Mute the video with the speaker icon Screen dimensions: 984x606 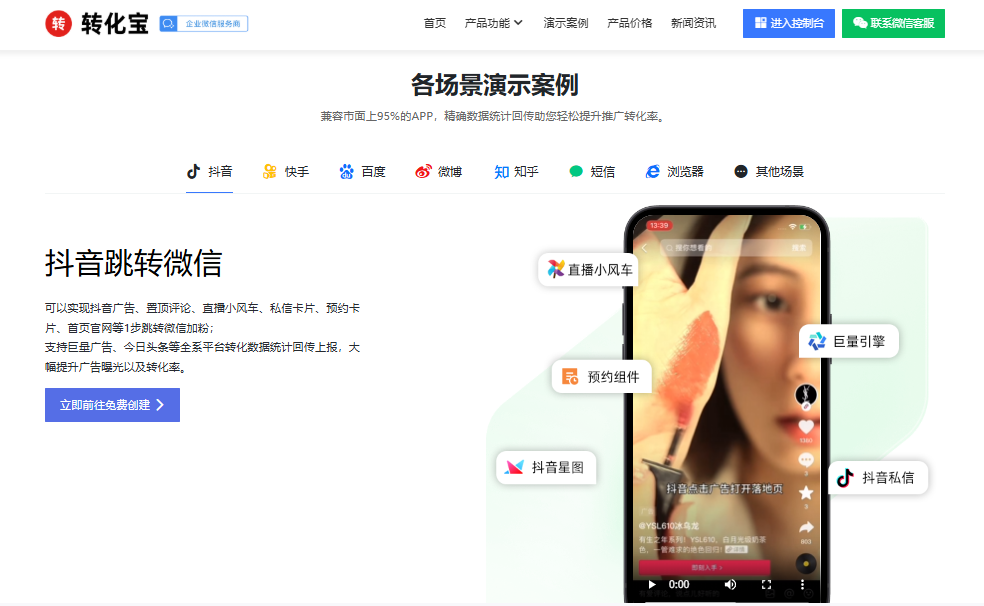pos(730,584)
